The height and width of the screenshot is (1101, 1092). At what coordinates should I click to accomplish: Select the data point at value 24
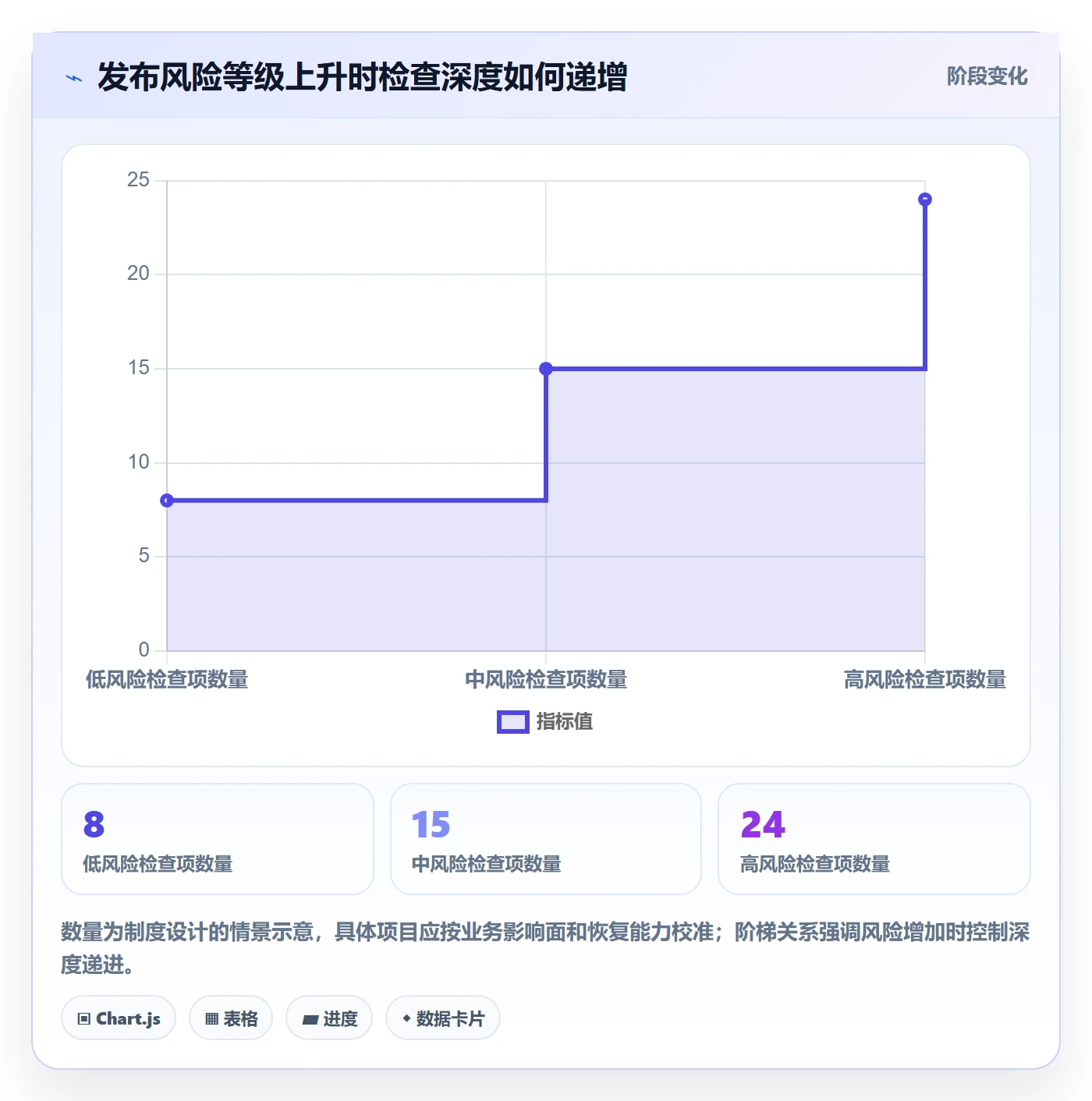[925, 200]
